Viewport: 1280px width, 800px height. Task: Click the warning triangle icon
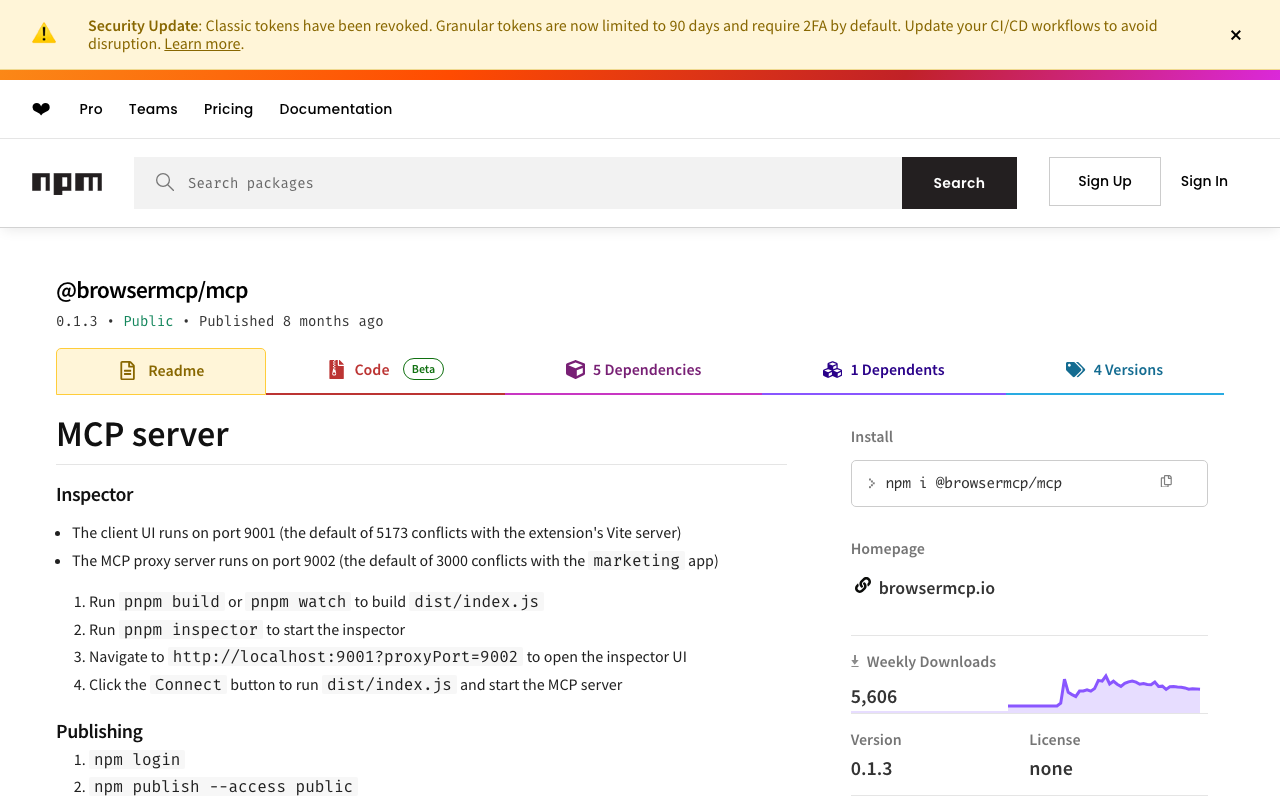point(44,34)
